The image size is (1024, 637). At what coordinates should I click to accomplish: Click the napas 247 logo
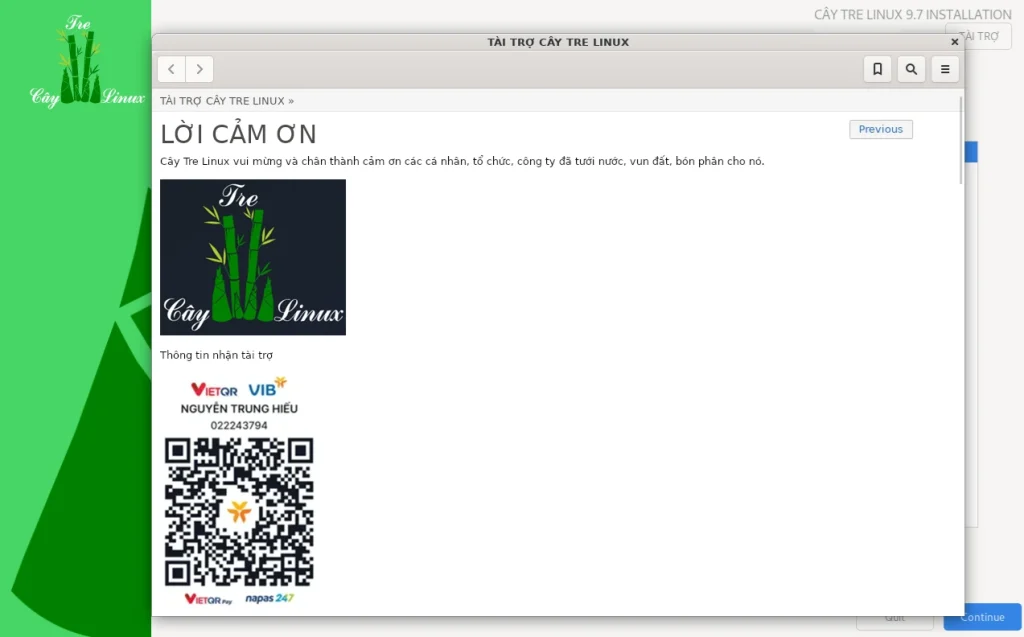click(x=270, y=598)
